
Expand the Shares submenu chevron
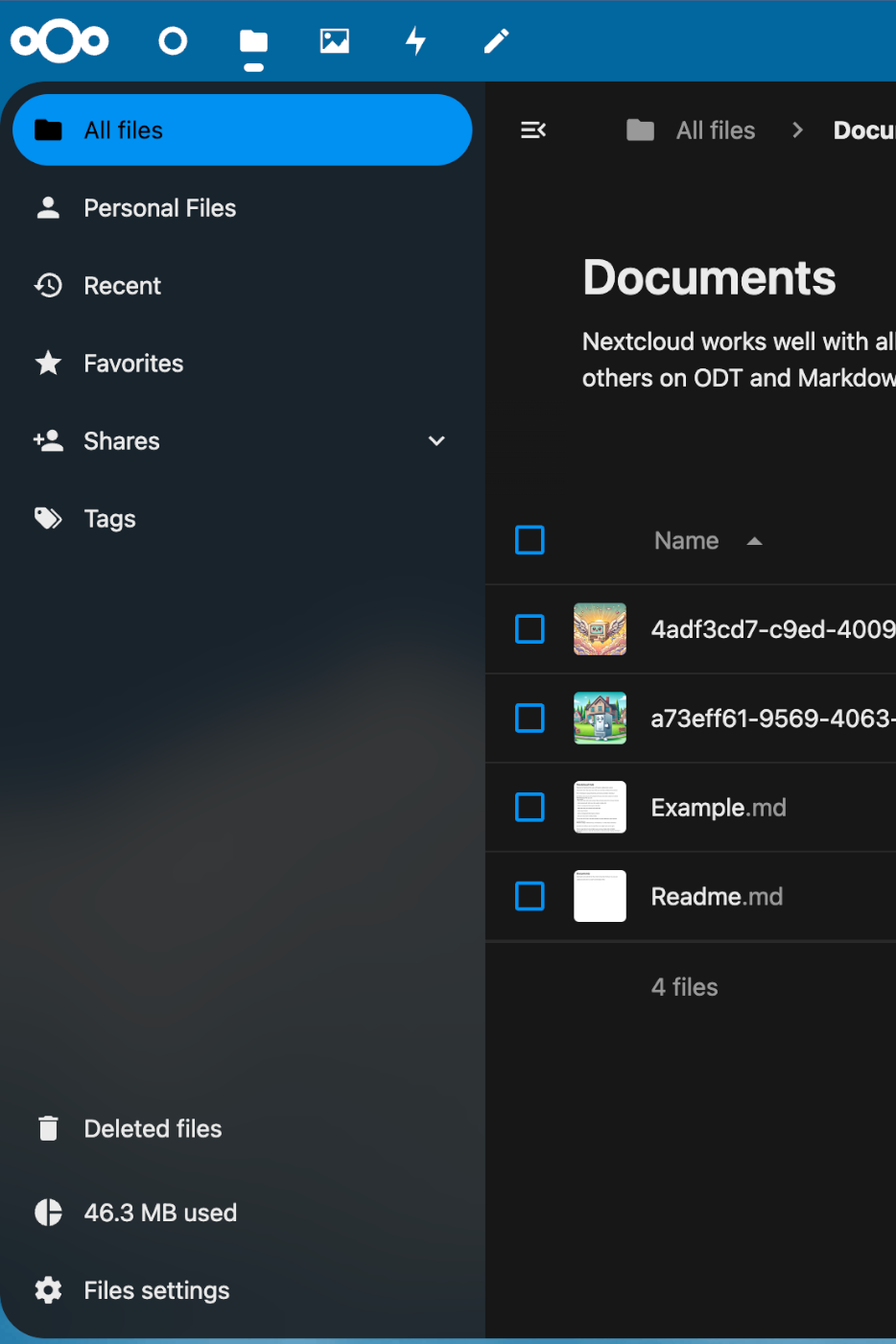pos(436,441)
